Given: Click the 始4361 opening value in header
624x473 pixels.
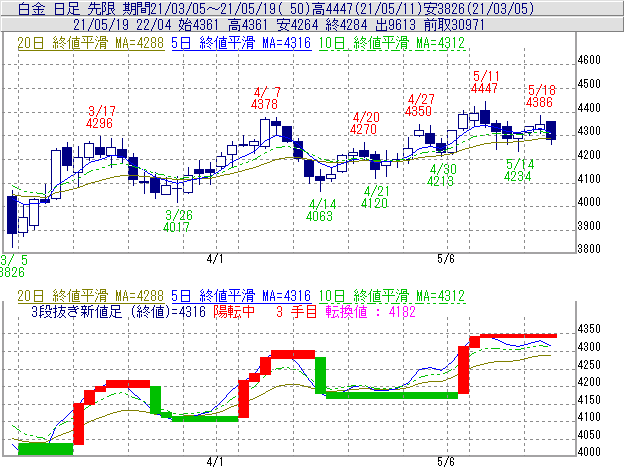Looking at the screenshot, I should [199, 25].
